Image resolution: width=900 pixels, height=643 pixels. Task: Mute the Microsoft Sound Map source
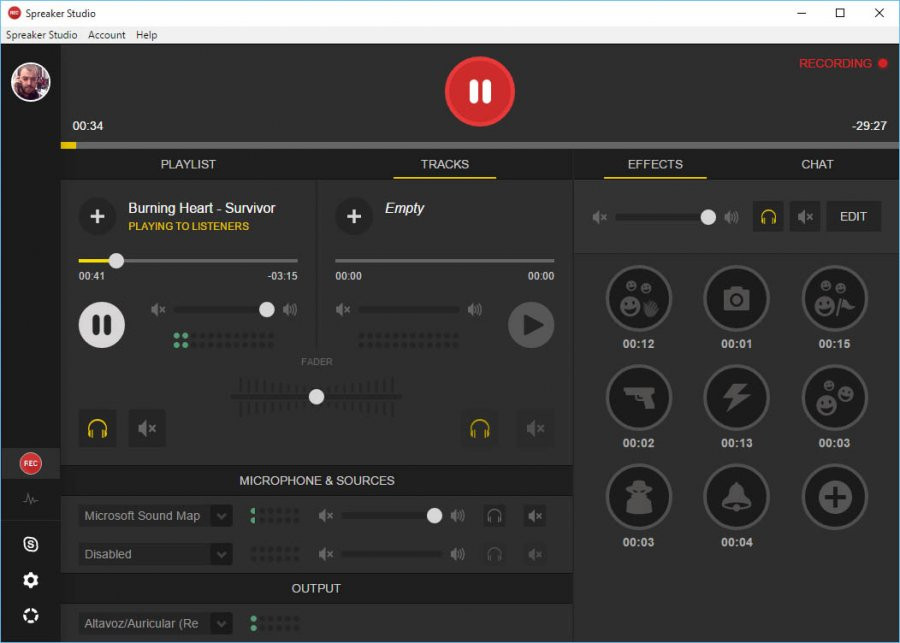point(535,516)
